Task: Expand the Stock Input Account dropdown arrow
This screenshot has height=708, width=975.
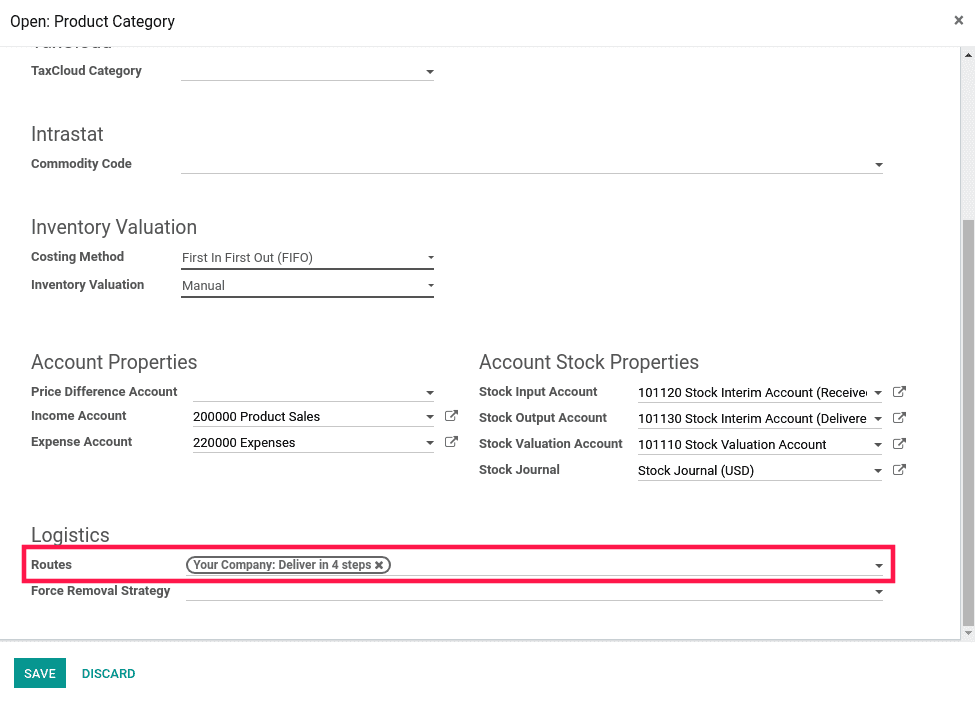Action: pyautogui.click(x=878, y=393)
